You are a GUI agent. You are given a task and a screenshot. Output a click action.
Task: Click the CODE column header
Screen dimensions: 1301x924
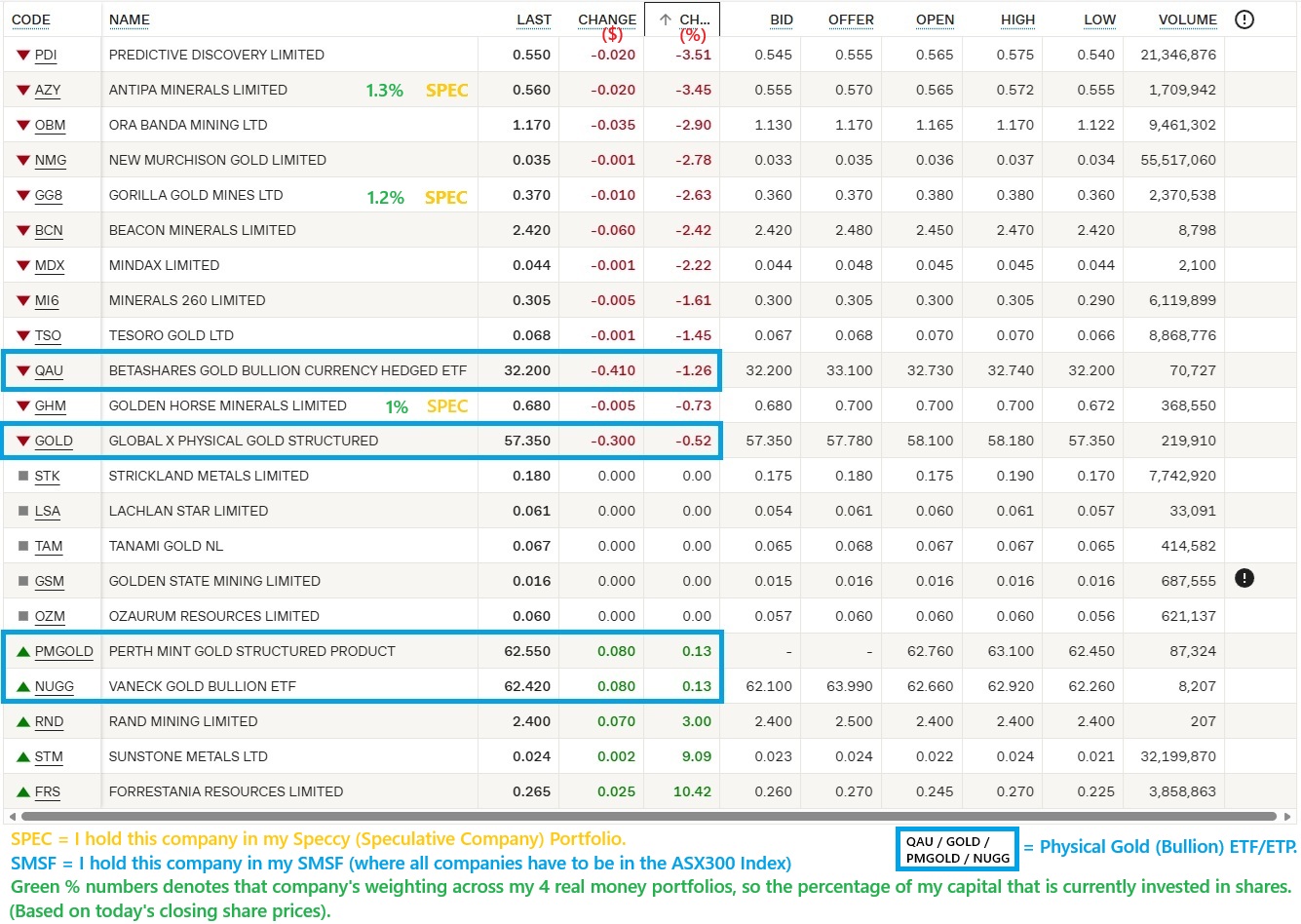(x=31, y=19)
